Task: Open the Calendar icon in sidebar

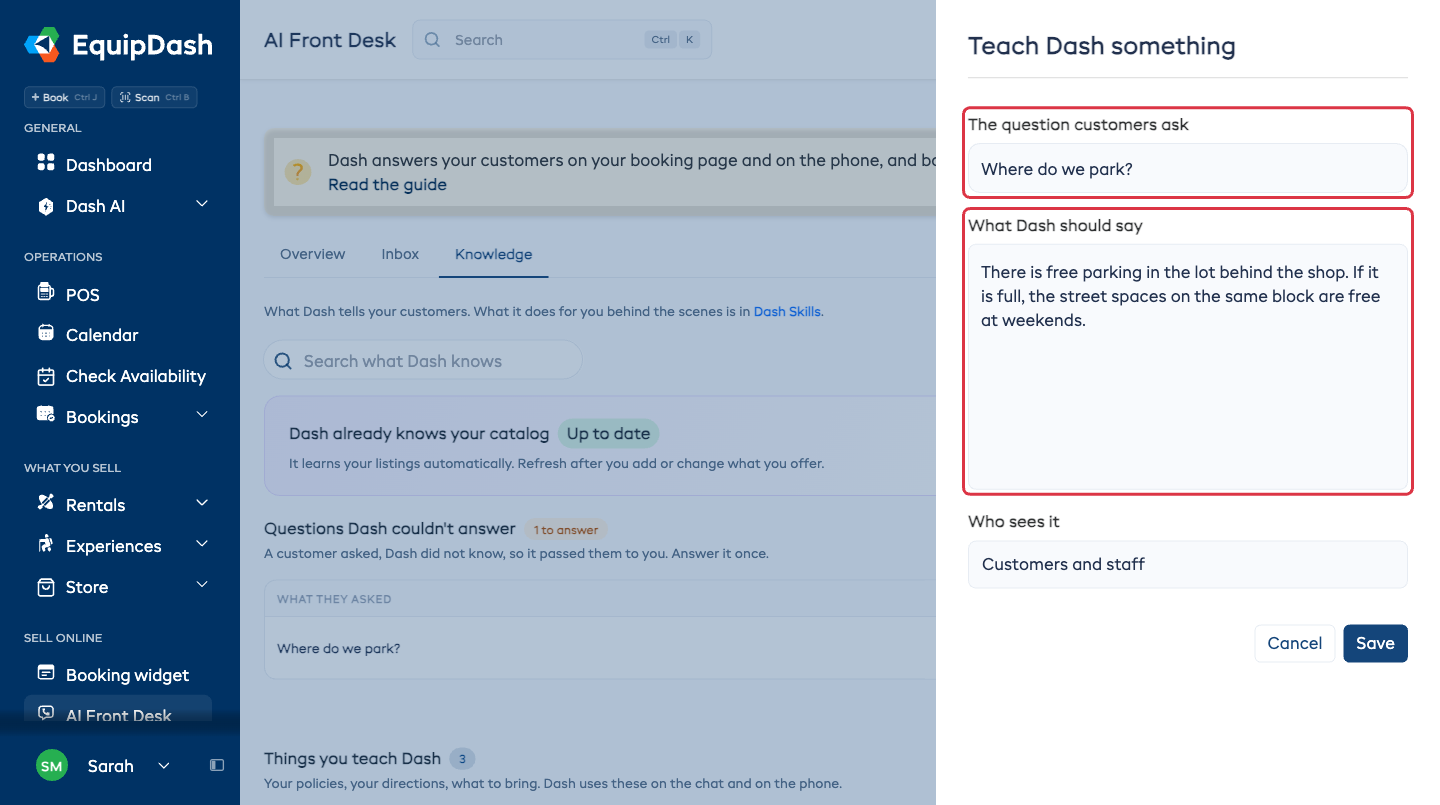Action: [45, 334]
